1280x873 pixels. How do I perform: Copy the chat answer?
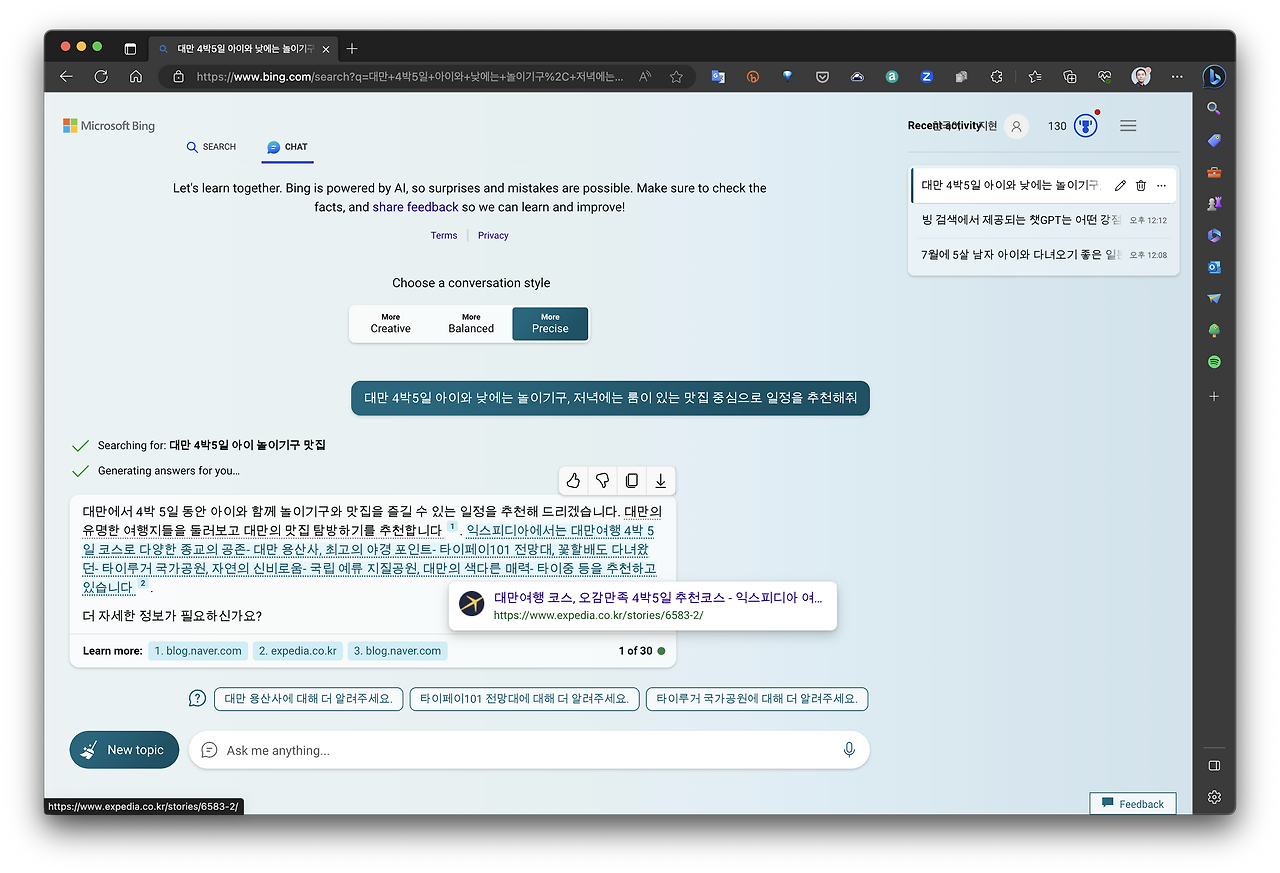click(632, 481)
